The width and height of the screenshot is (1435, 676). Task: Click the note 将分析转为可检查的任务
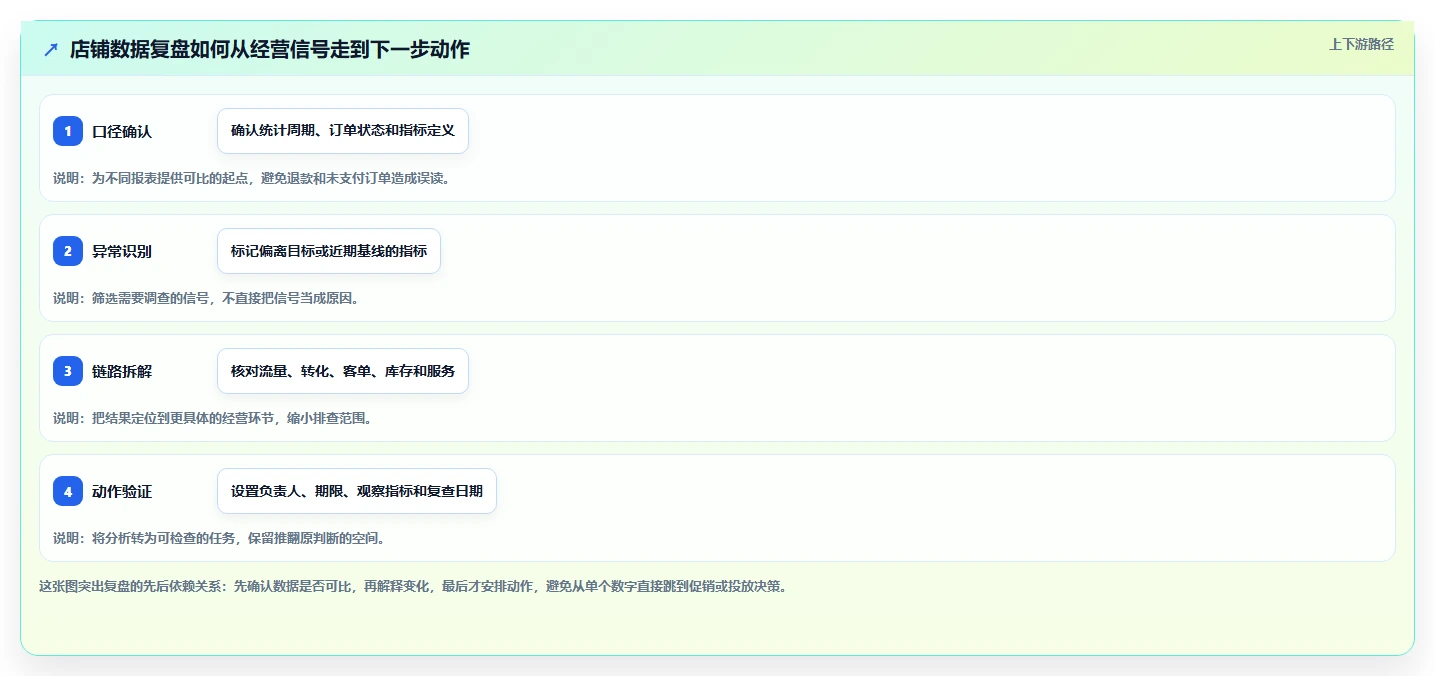click(219, 538)
